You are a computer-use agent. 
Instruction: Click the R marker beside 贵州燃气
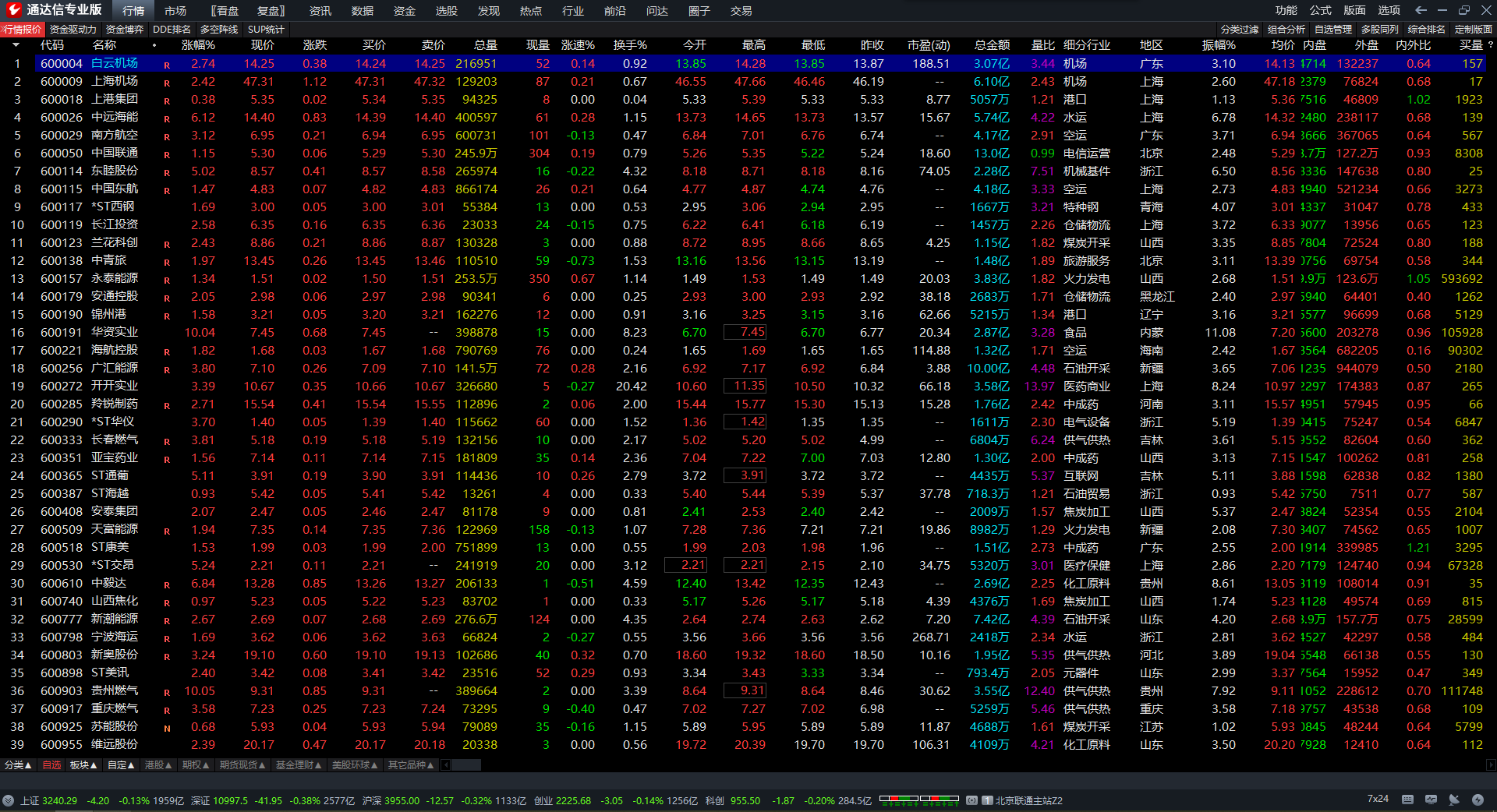167,693
